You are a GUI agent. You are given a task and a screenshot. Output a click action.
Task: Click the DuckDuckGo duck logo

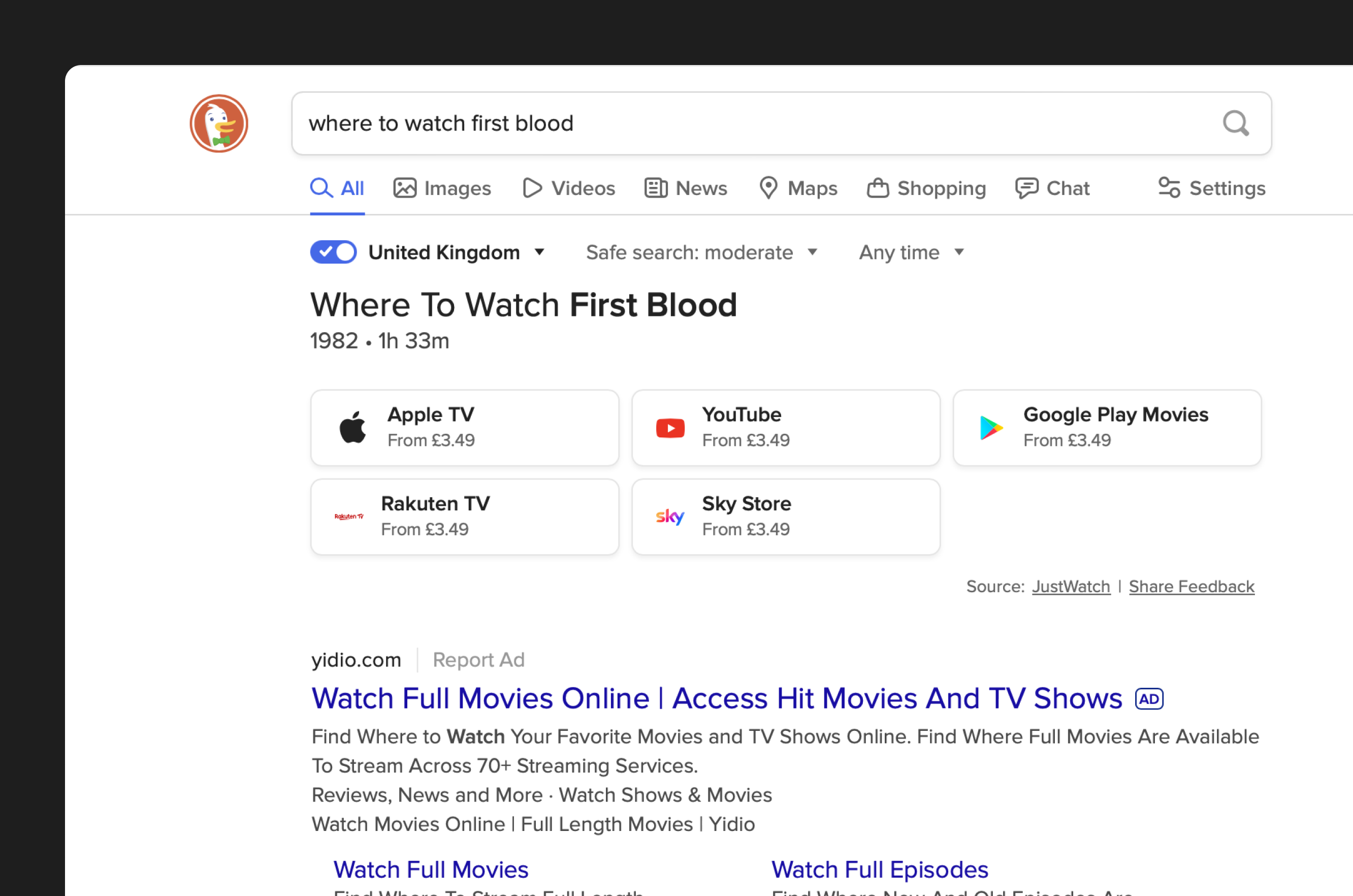tap(219, 123)
